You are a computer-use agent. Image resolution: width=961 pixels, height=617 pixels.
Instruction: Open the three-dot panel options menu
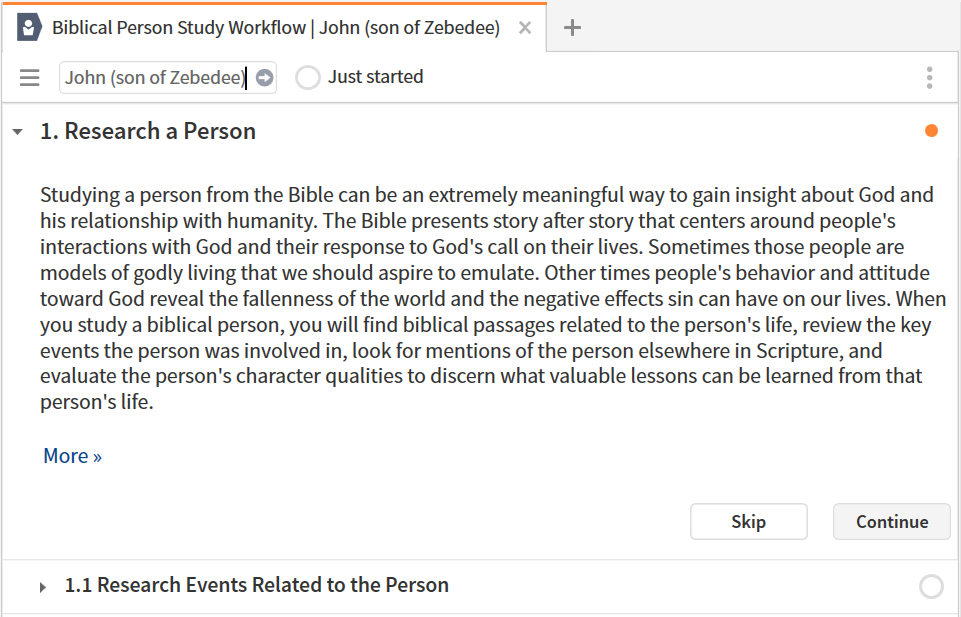(929, 78)
